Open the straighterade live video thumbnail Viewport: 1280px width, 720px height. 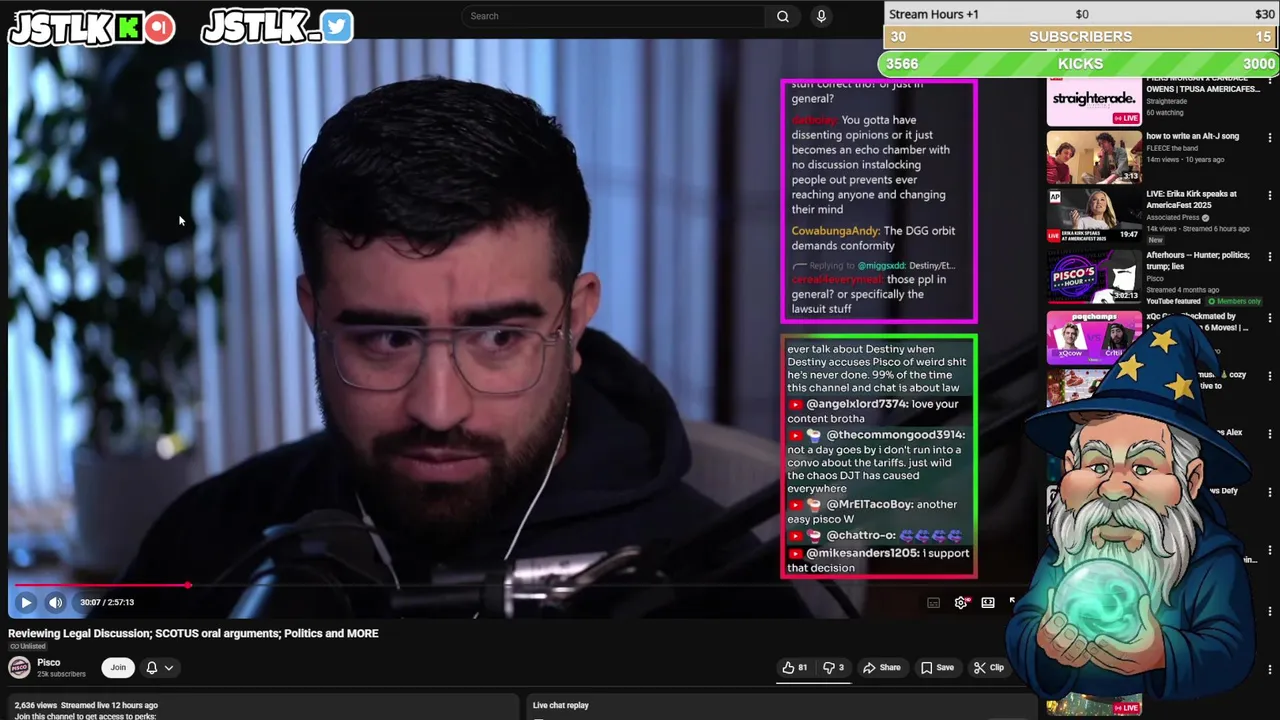[1094, 100]
